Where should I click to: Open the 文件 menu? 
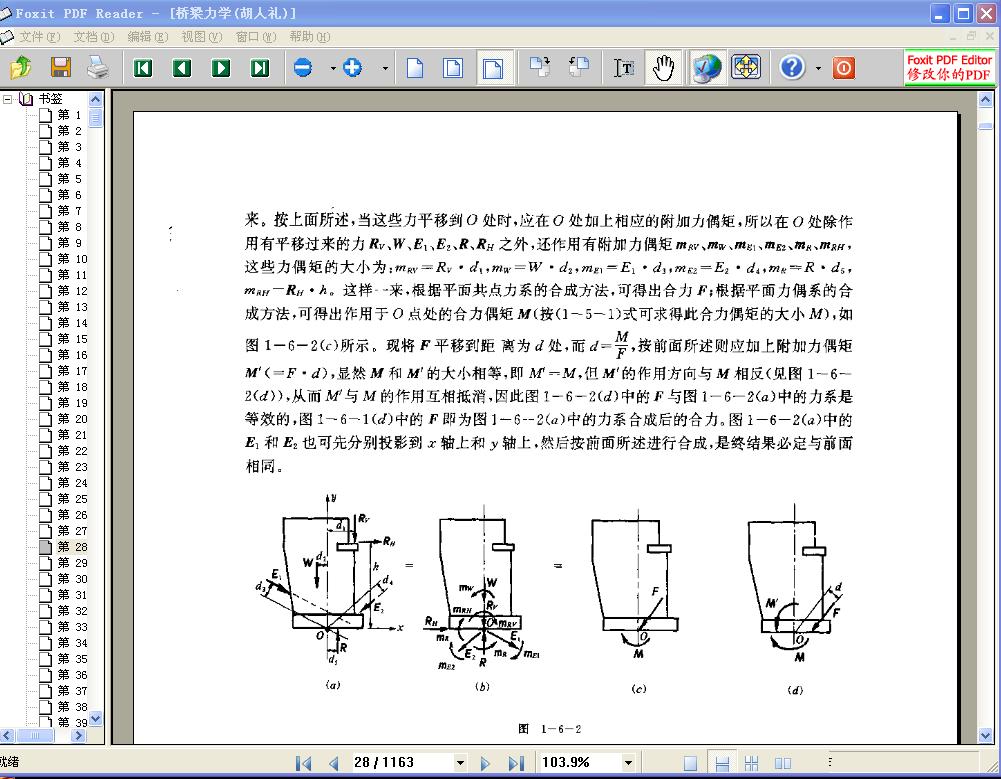pyautogui.click(x=38, y=37)
